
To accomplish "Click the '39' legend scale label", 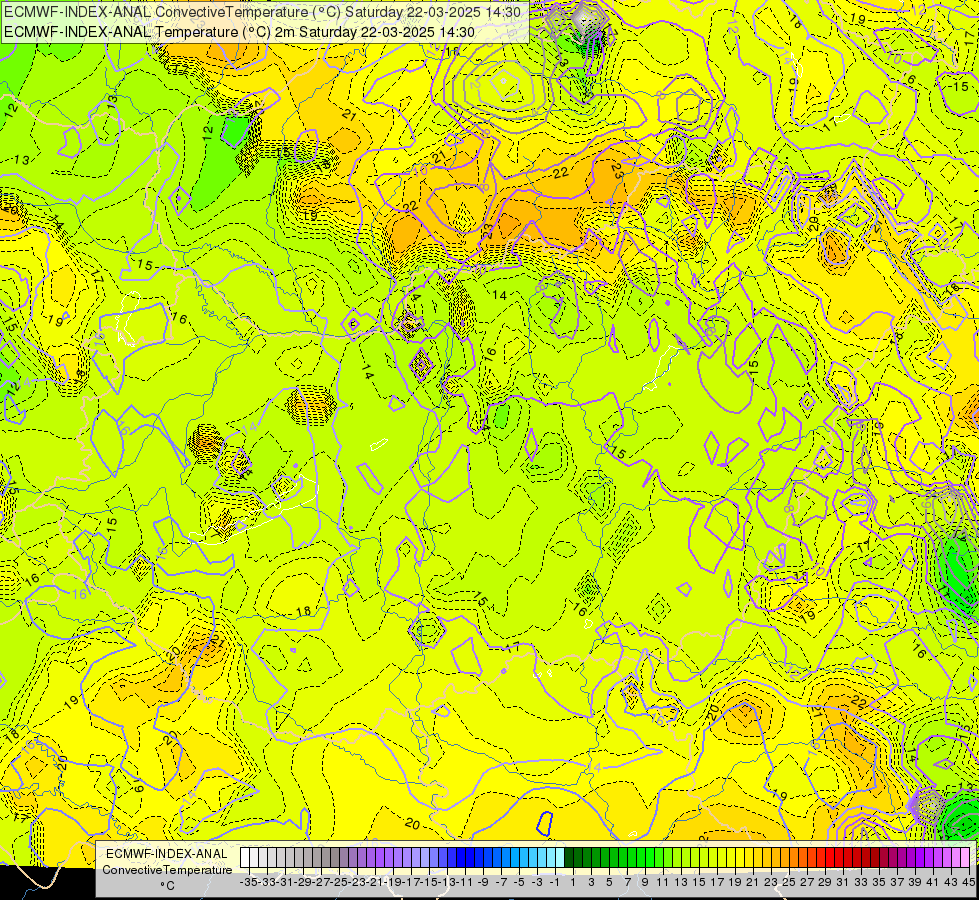I will click(915, 882).
